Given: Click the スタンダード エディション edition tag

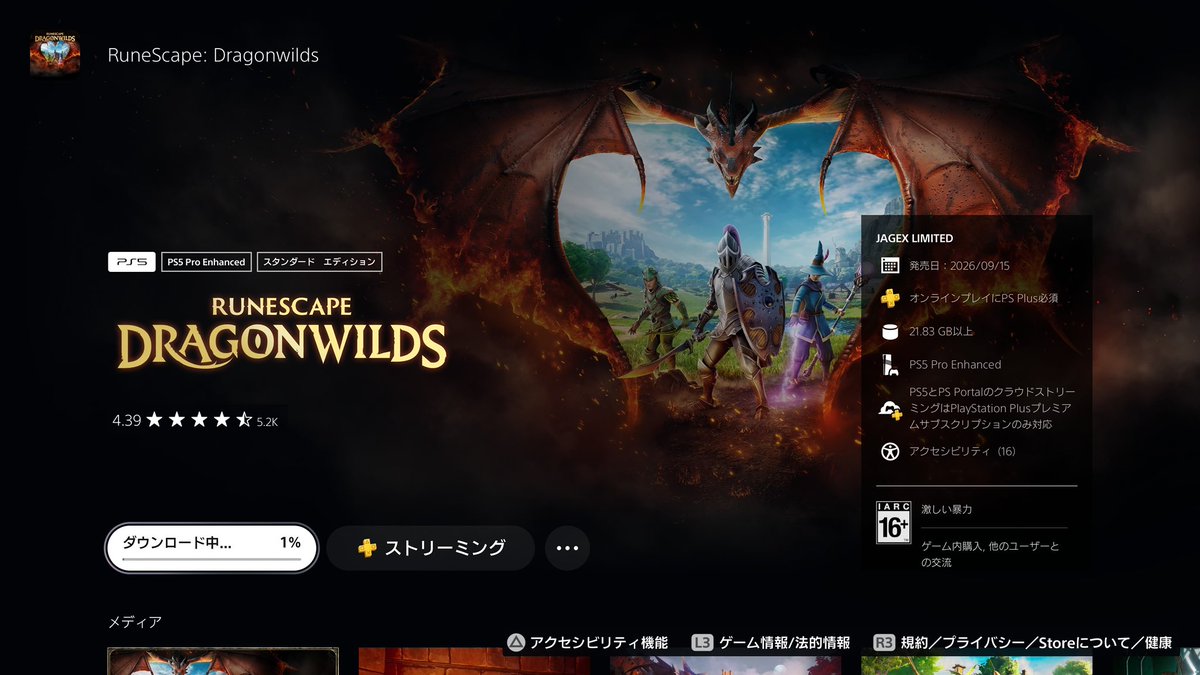Looking at the screenshot, I should coord(319,262).
